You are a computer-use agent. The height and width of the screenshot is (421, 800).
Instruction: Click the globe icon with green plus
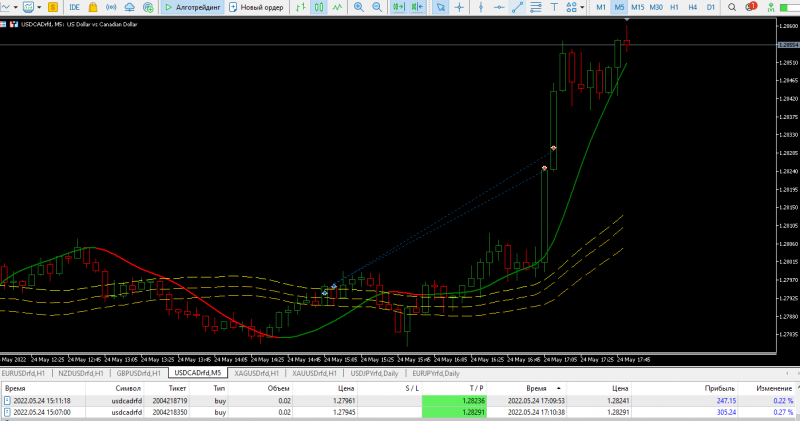click(x=148, y=7)
